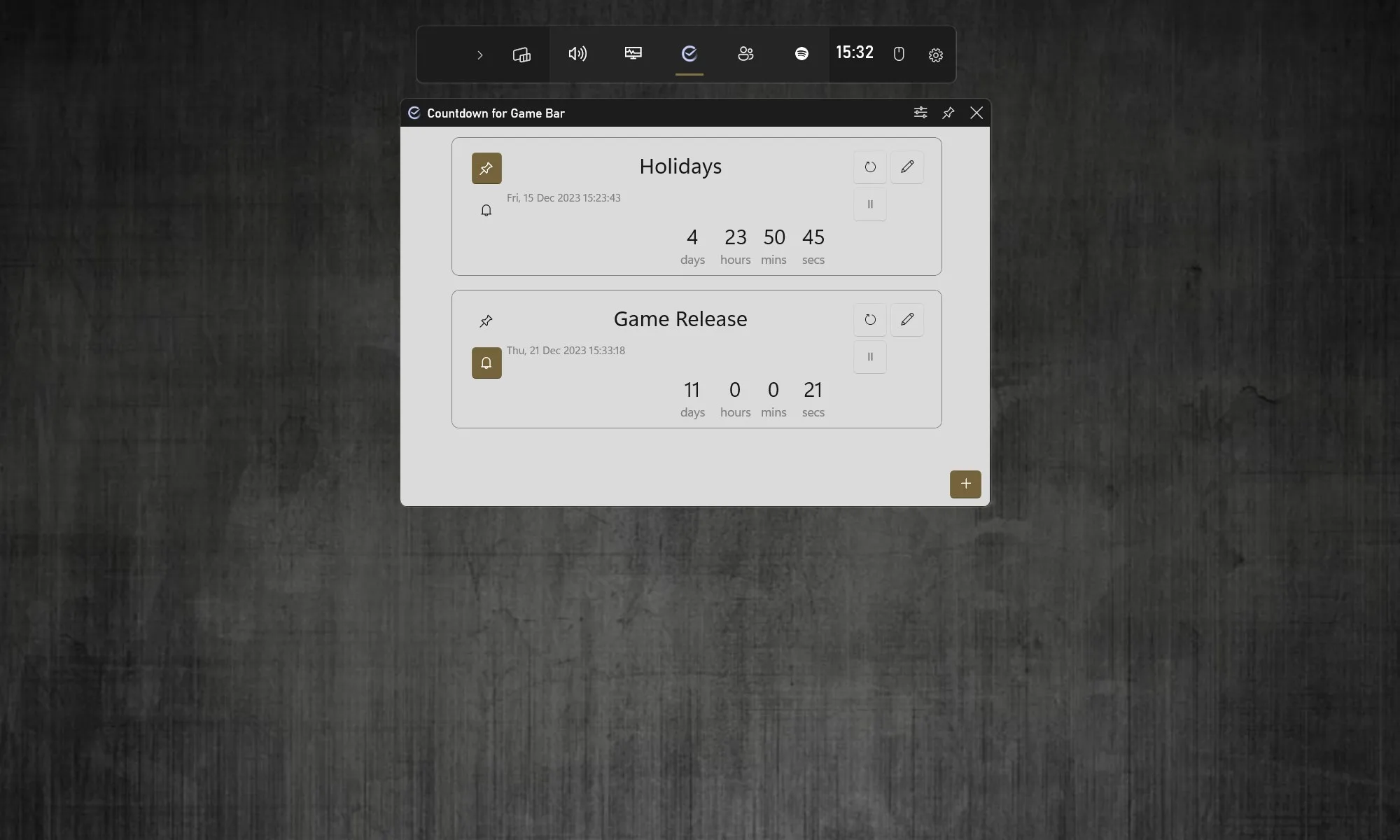Toggle mouse click-through icon in Game Bar

(899, 54)
